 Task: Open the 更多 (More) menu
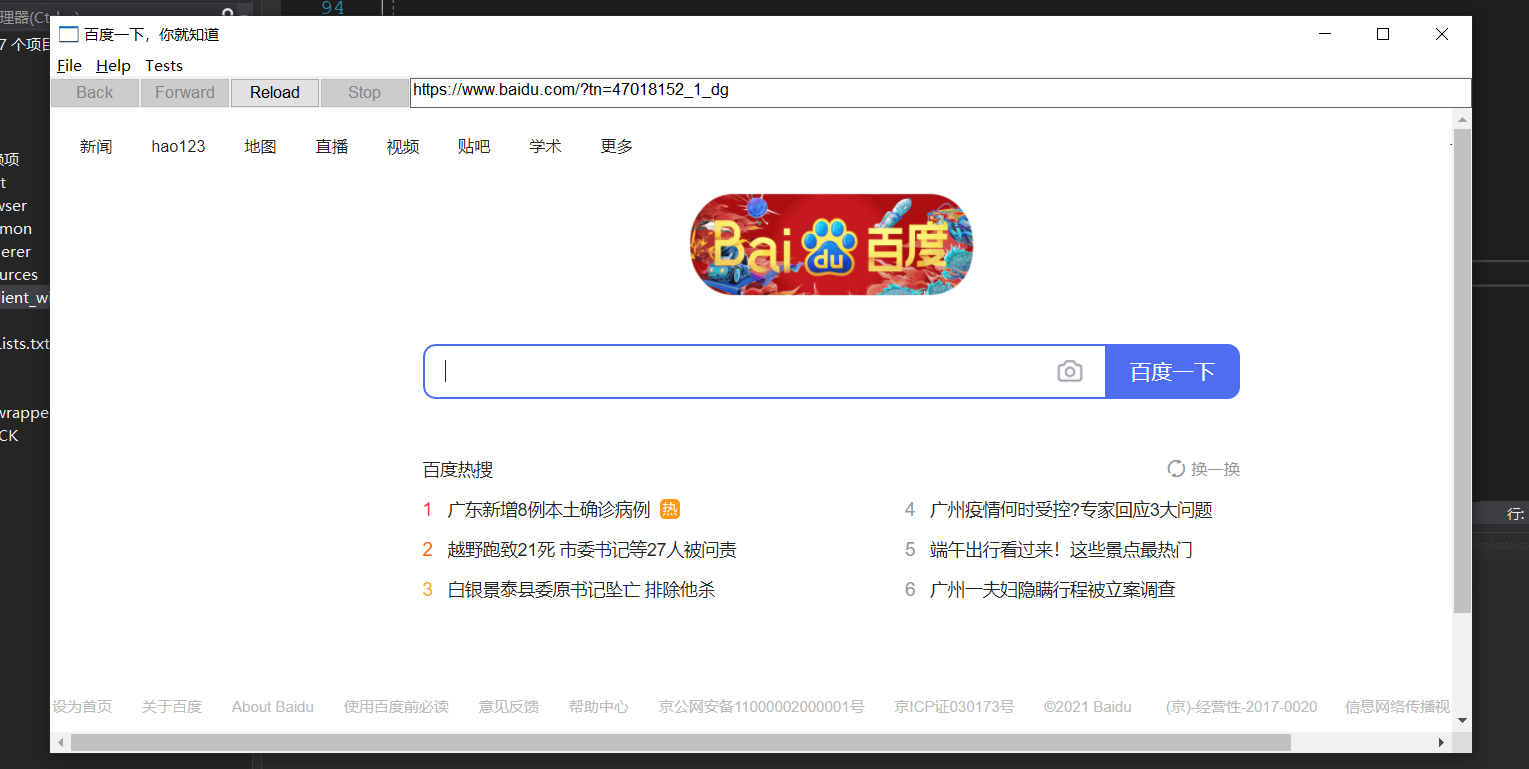coord(616,146)
